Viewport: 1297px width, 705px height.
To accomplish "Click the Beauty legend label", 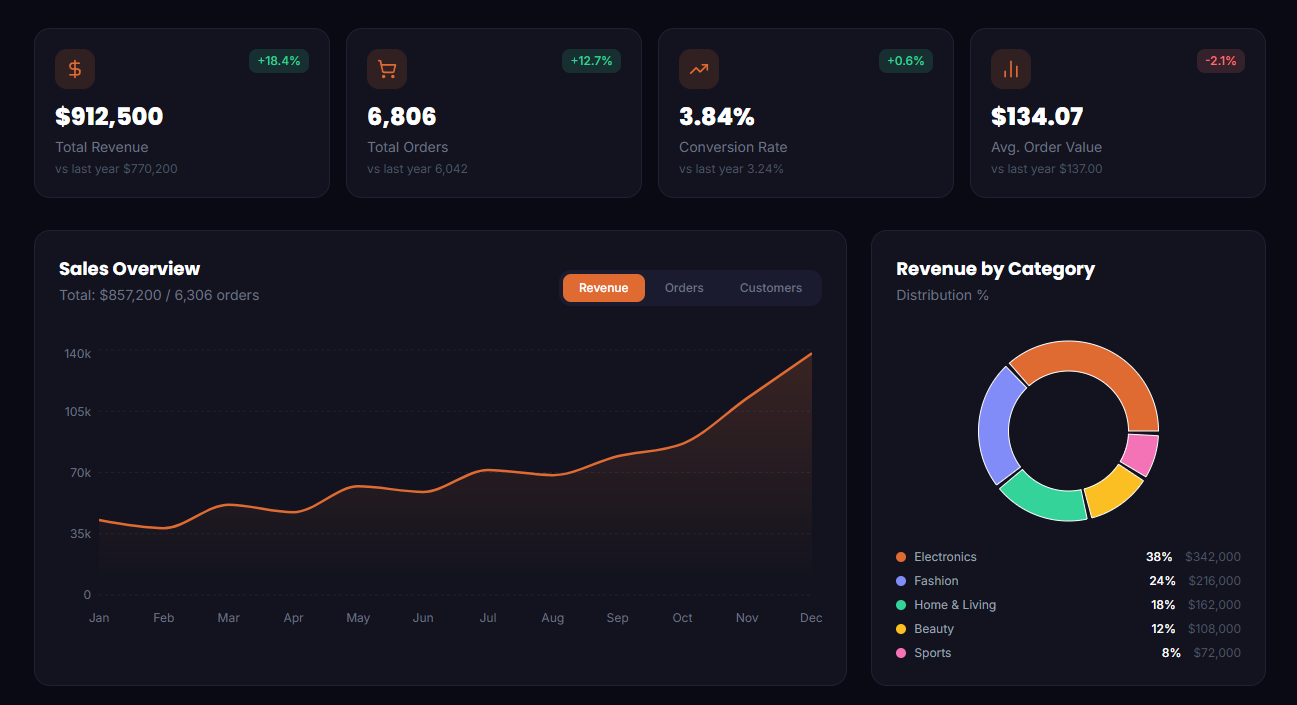I will coord(934,629).
